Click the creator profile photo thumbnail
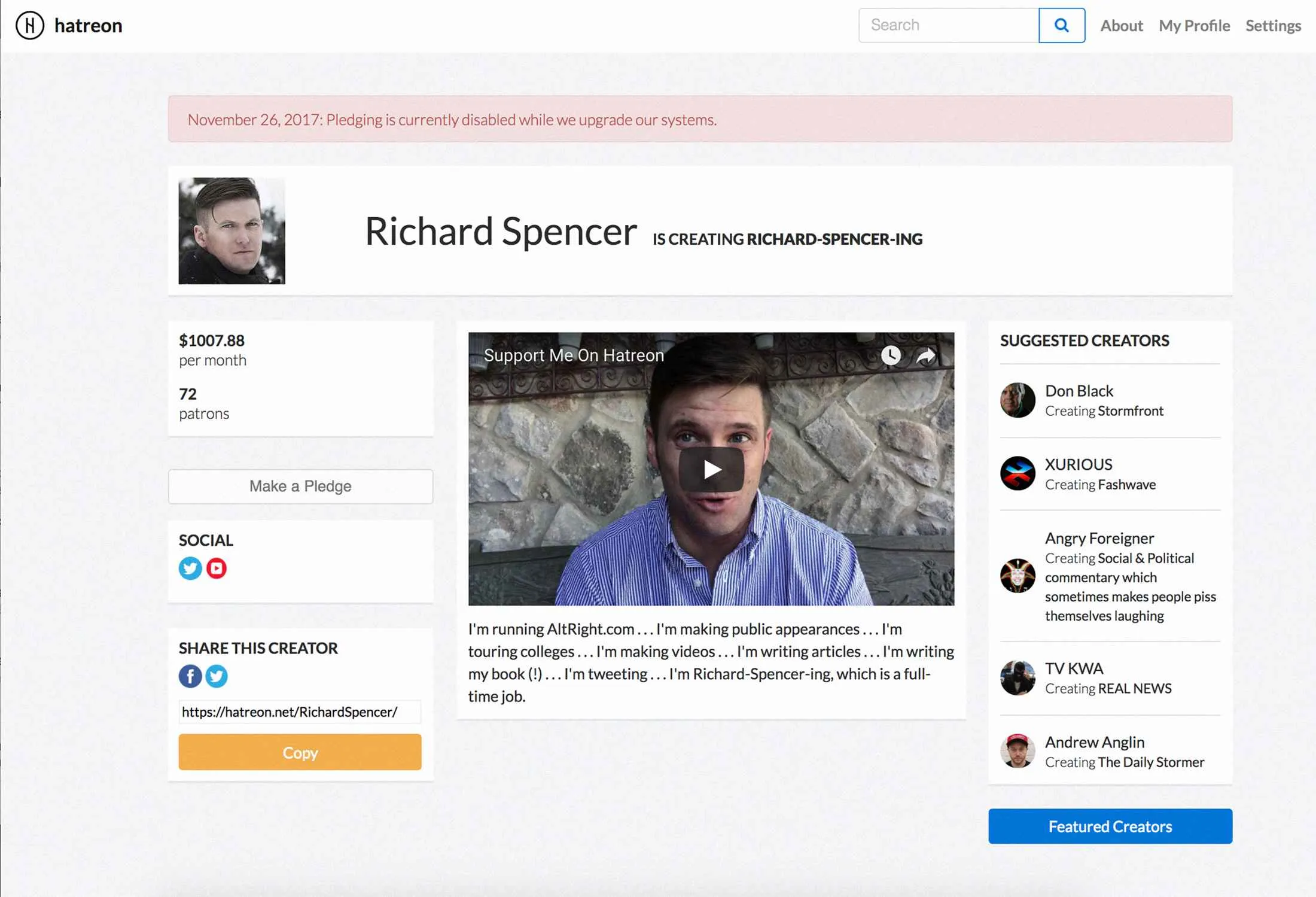The width and height of the screenshot is (1316, 897). [x=231, y=231]
